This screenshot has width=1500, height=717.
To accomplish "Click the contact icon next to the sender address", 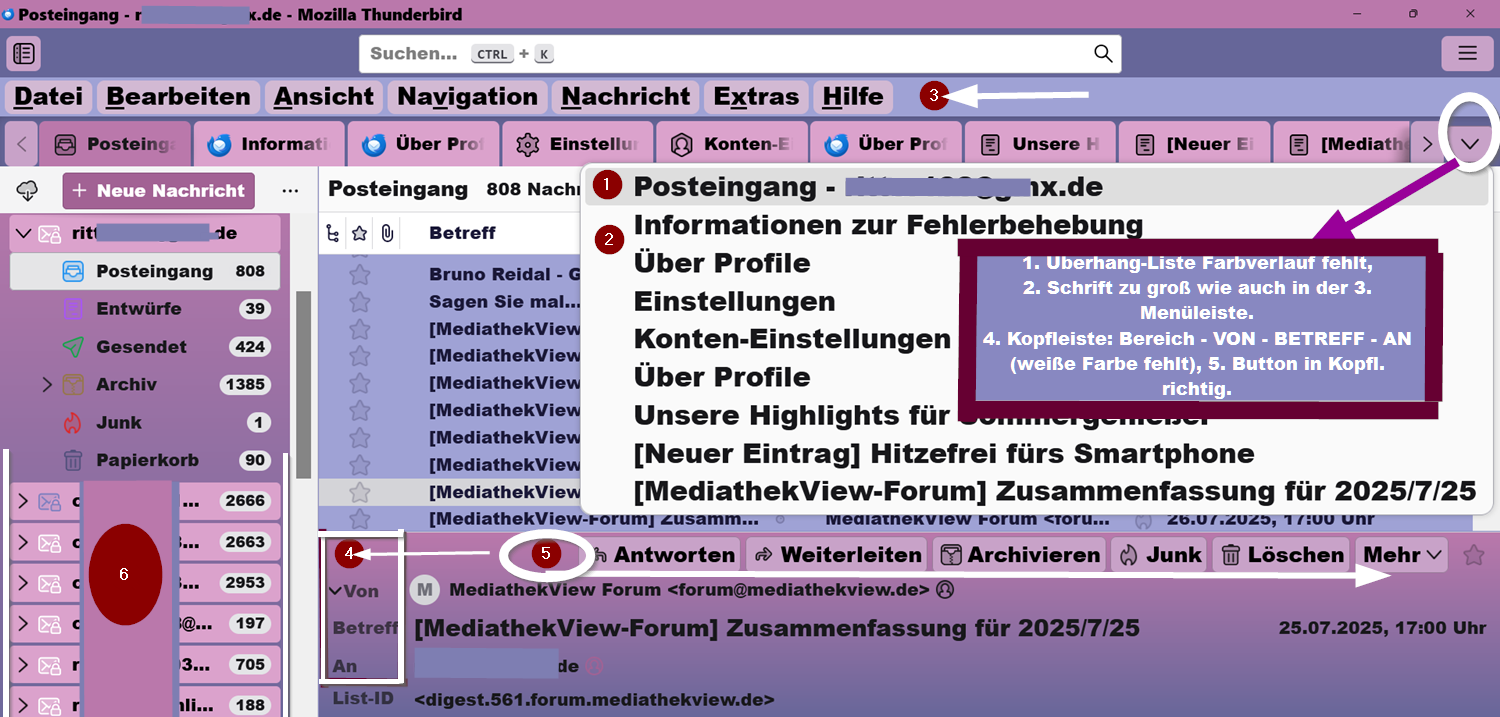I will tap(945, 590).
